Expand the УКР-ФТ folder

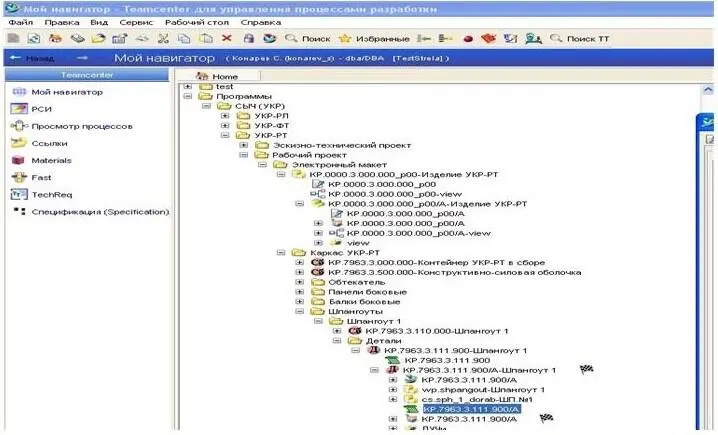(225, 125)
